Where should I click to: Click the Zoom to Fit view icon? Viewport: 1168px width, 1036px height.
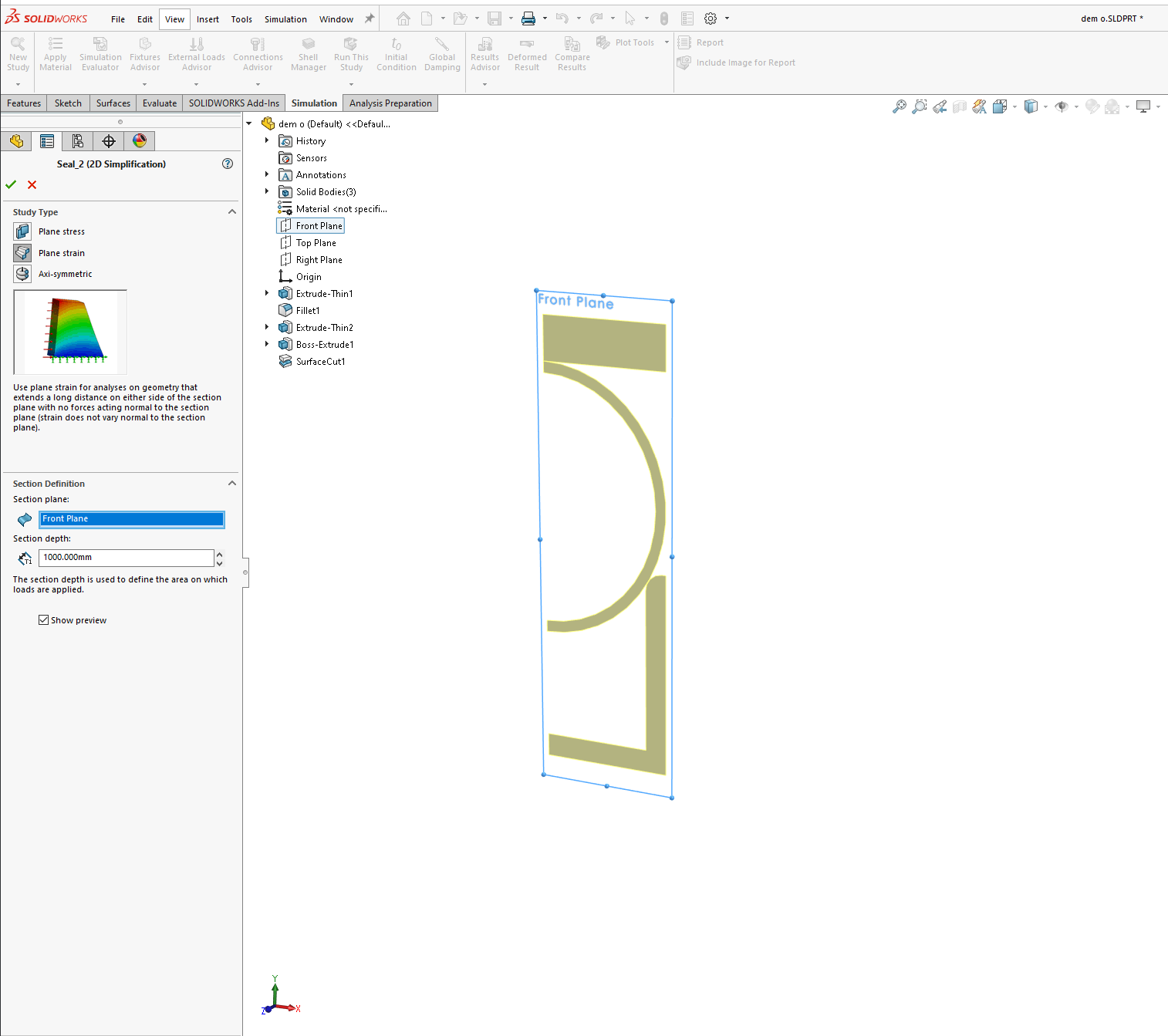click(899, 107)
